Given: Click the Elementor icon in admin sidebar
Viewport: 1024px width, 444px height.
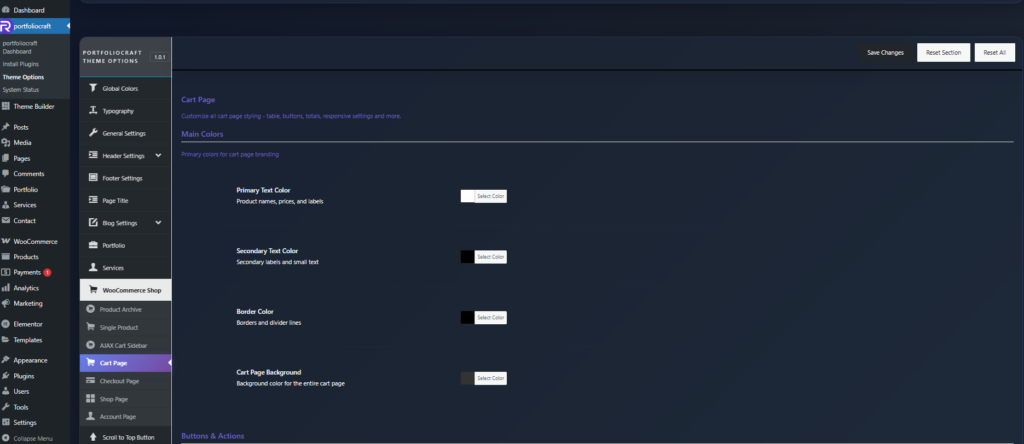Looking at the screenshot, I should pos(6,324).
